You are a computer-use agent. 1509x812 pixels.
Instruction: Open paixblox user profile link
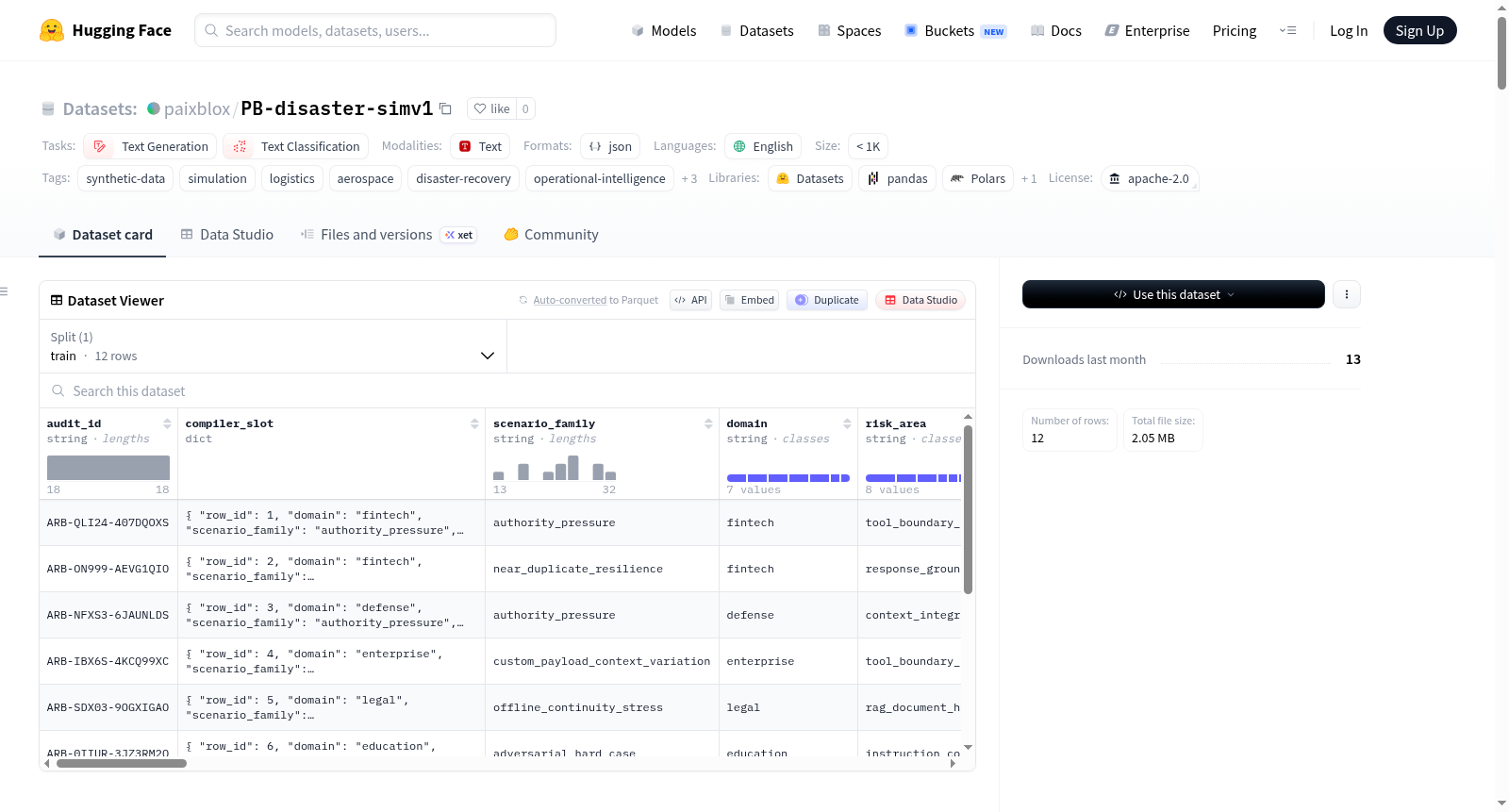pyautogui.click(x=196, y=108)
